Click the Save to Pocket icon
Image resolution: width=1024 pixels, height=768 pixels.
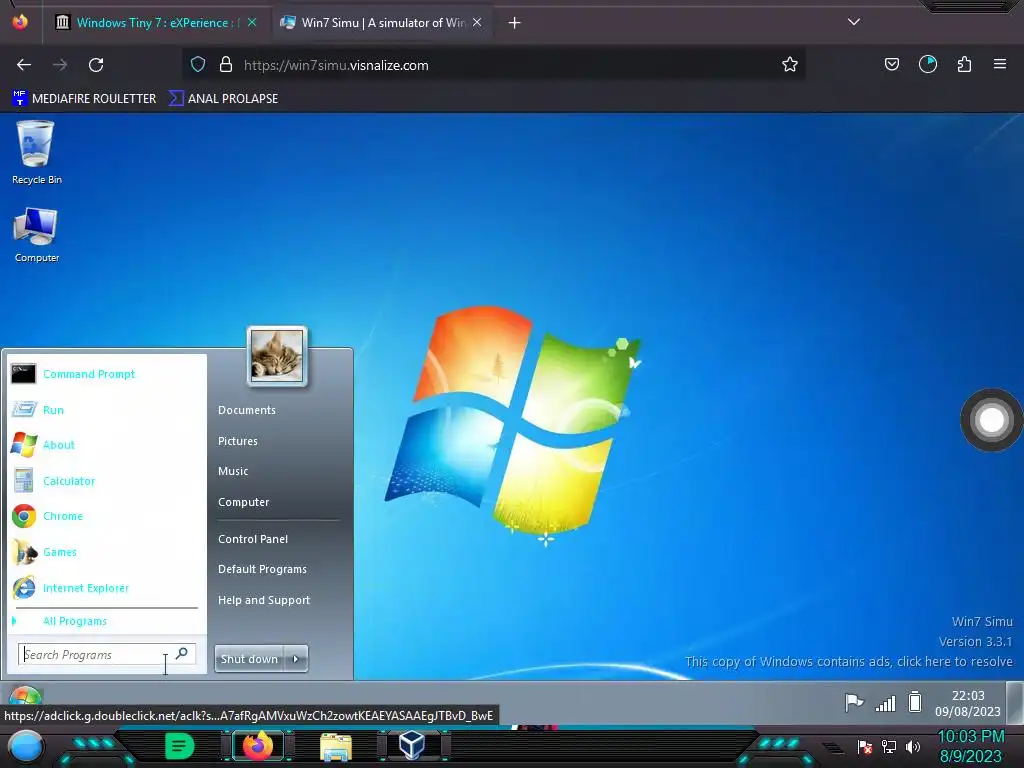[891, 65]
